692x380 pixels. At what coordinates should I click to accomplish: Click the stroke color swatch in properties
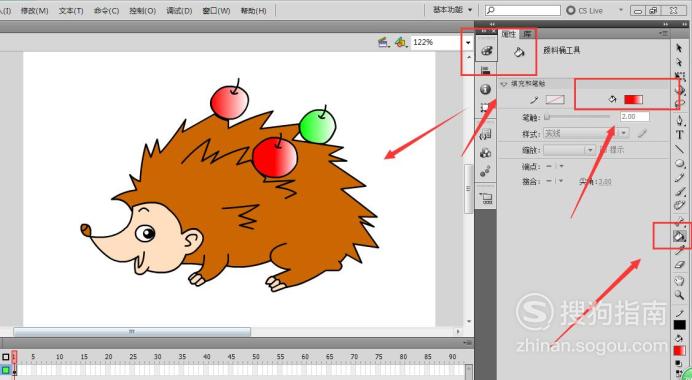tap(555, 100)
